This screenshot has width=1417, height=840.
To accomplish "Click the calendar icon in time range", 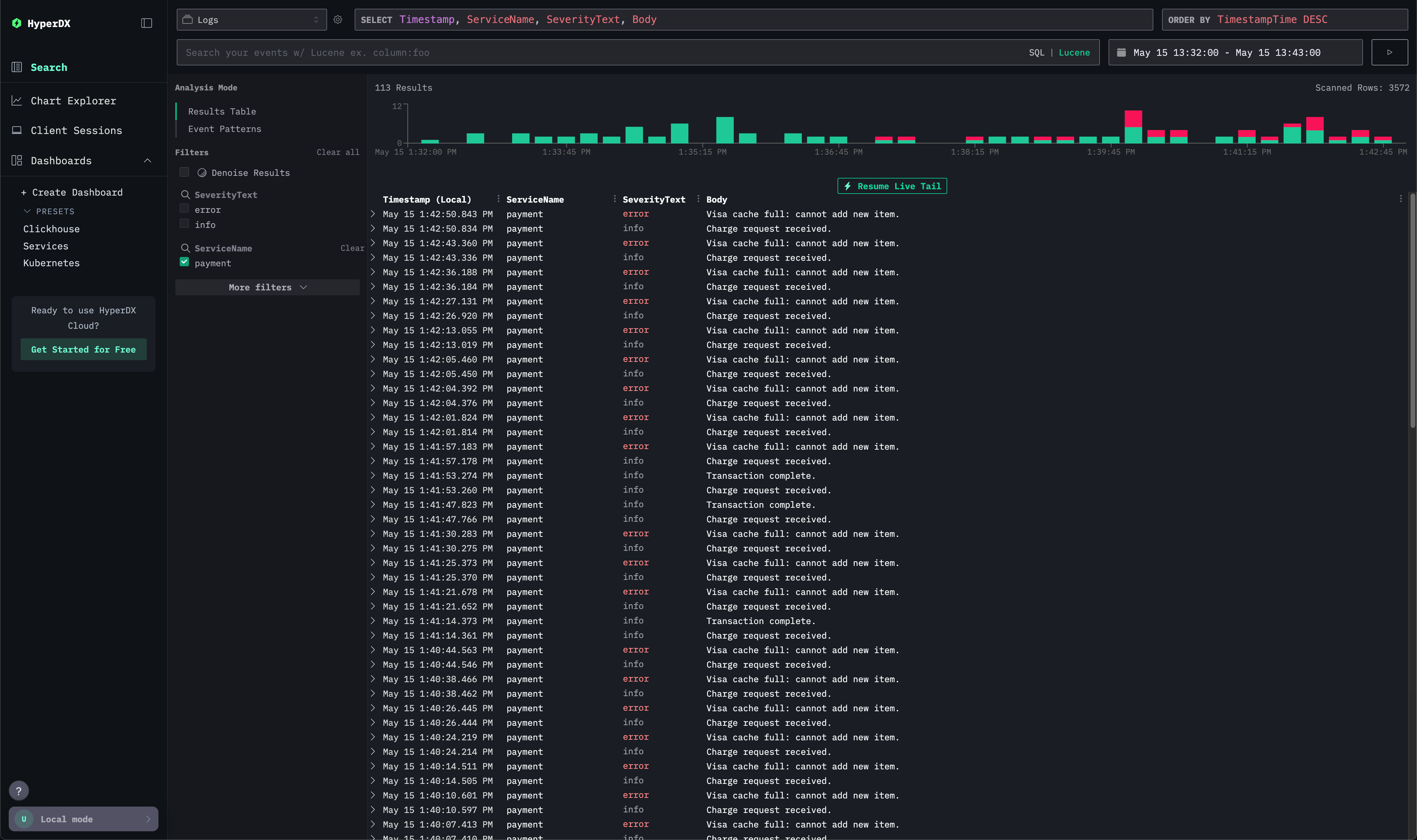I will coord(1121,53).
